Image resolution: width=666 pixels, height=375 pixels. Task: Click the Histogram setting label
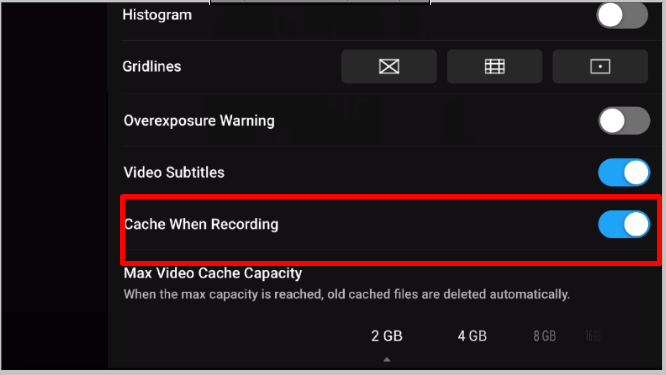click(x=157, y=15)
